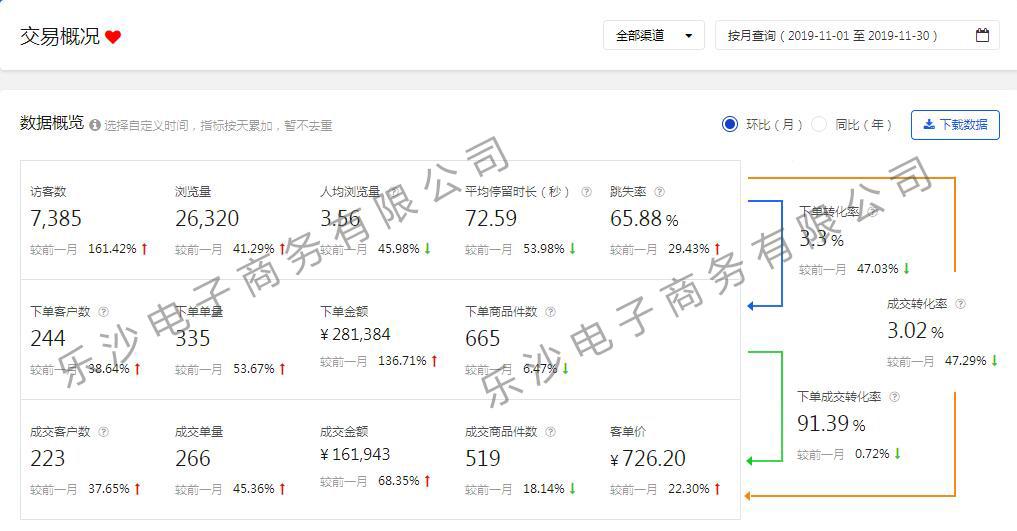The height and width of the screenshot is (531, 1017).
Task: Click help icon next to 成交商品件数
Action: 550,432
